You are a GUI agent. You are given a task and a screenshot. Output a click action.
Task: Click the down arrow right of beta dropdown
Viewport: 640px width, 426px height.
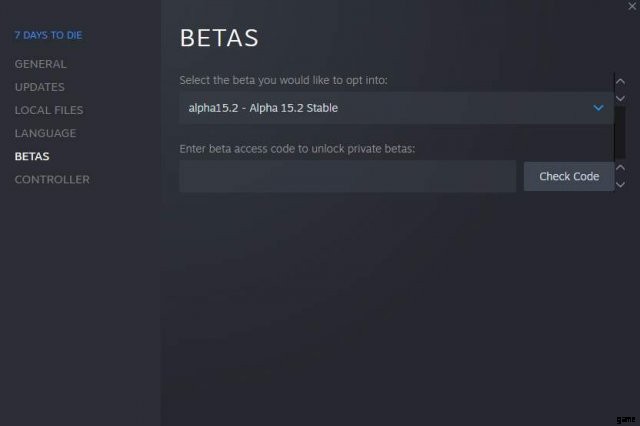[x=620, y=98]
